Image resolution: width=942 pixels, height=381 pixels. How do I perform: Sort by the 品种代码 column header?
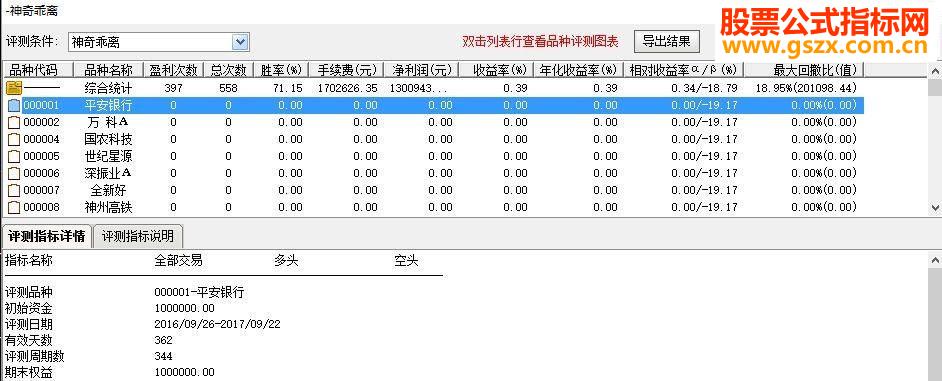[x=36, y=70]
